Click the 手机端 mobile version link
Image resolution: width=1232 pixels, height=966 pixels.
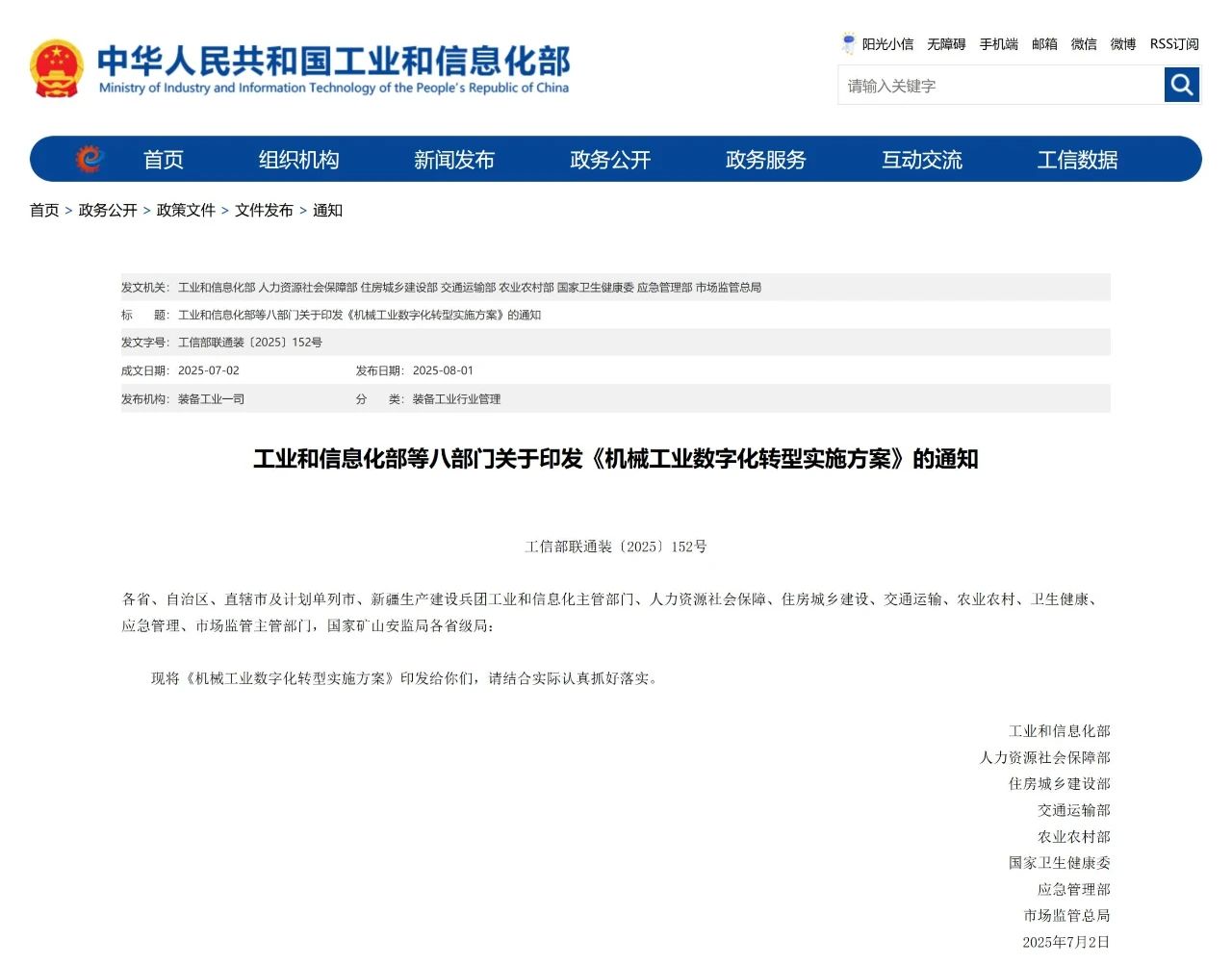pyautogui.click(x=999, y=44)
